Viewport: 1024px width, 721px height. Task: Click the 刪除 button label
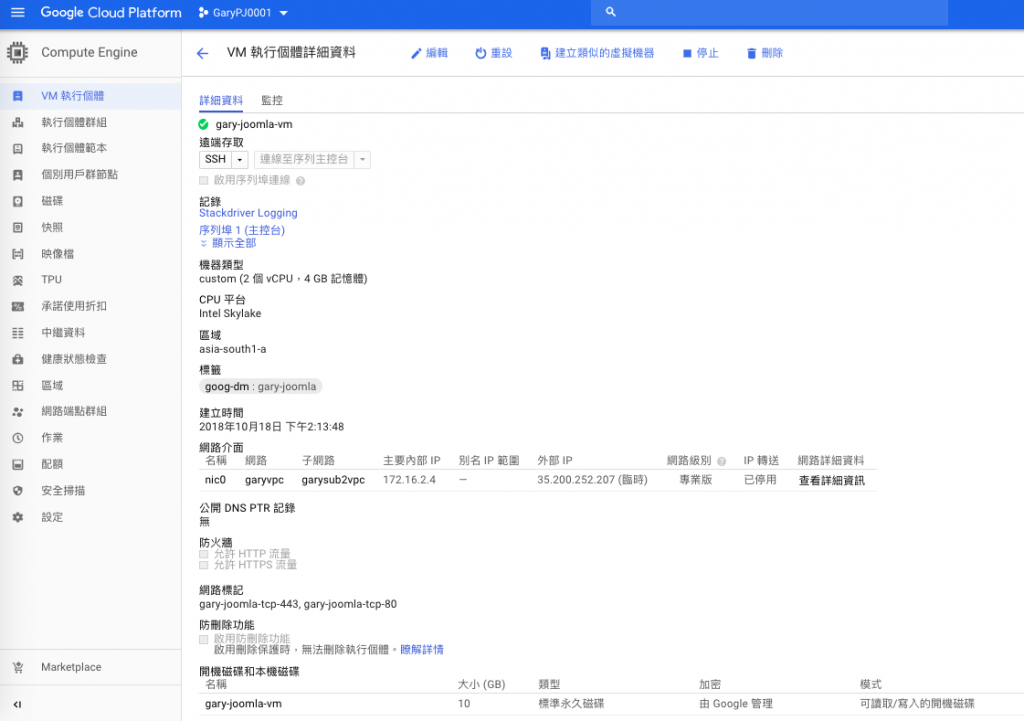(772, 54)
